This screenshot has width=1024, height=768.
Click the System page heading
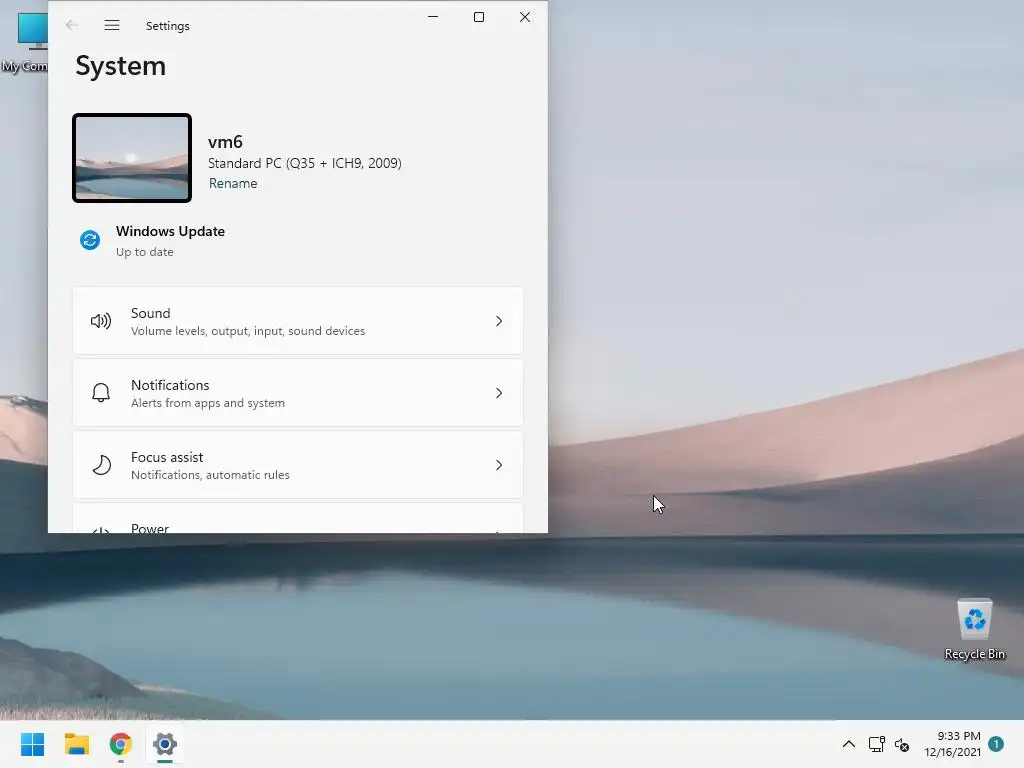click(x=121, y=66)
